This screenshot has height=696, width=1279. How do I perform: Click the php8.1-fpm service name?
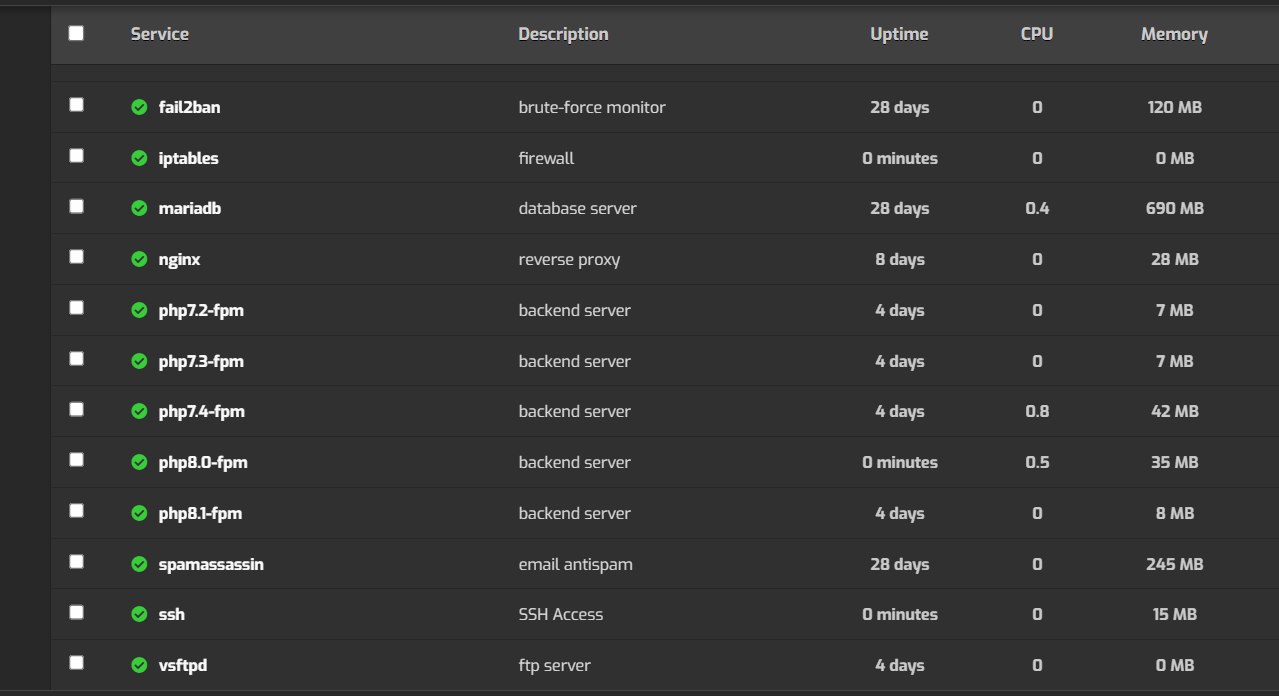pyautogui.click(x=200, y=513)
